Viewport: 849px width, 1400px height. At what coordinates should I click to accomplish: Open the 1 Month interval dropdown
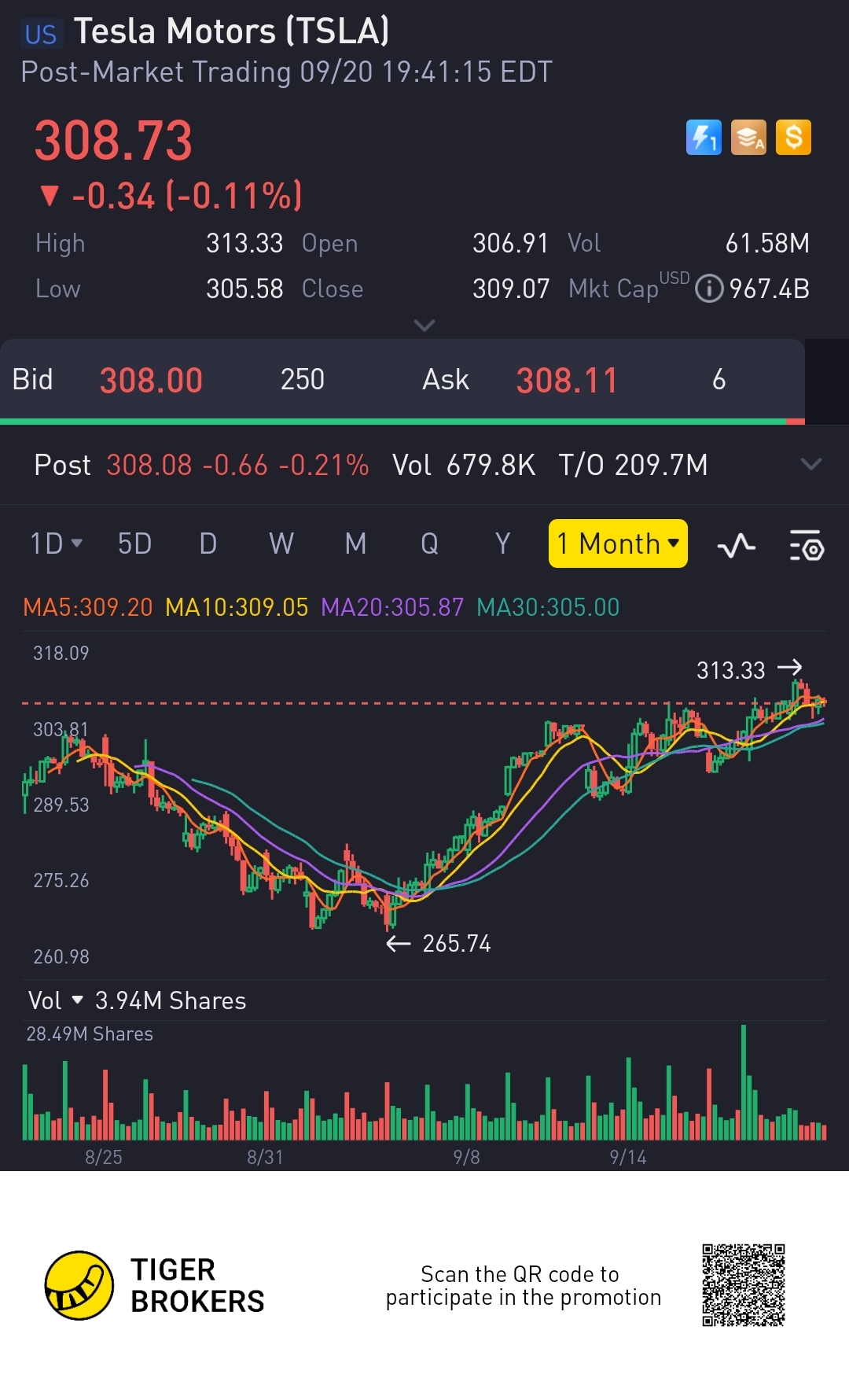click(x=618, y=543)
